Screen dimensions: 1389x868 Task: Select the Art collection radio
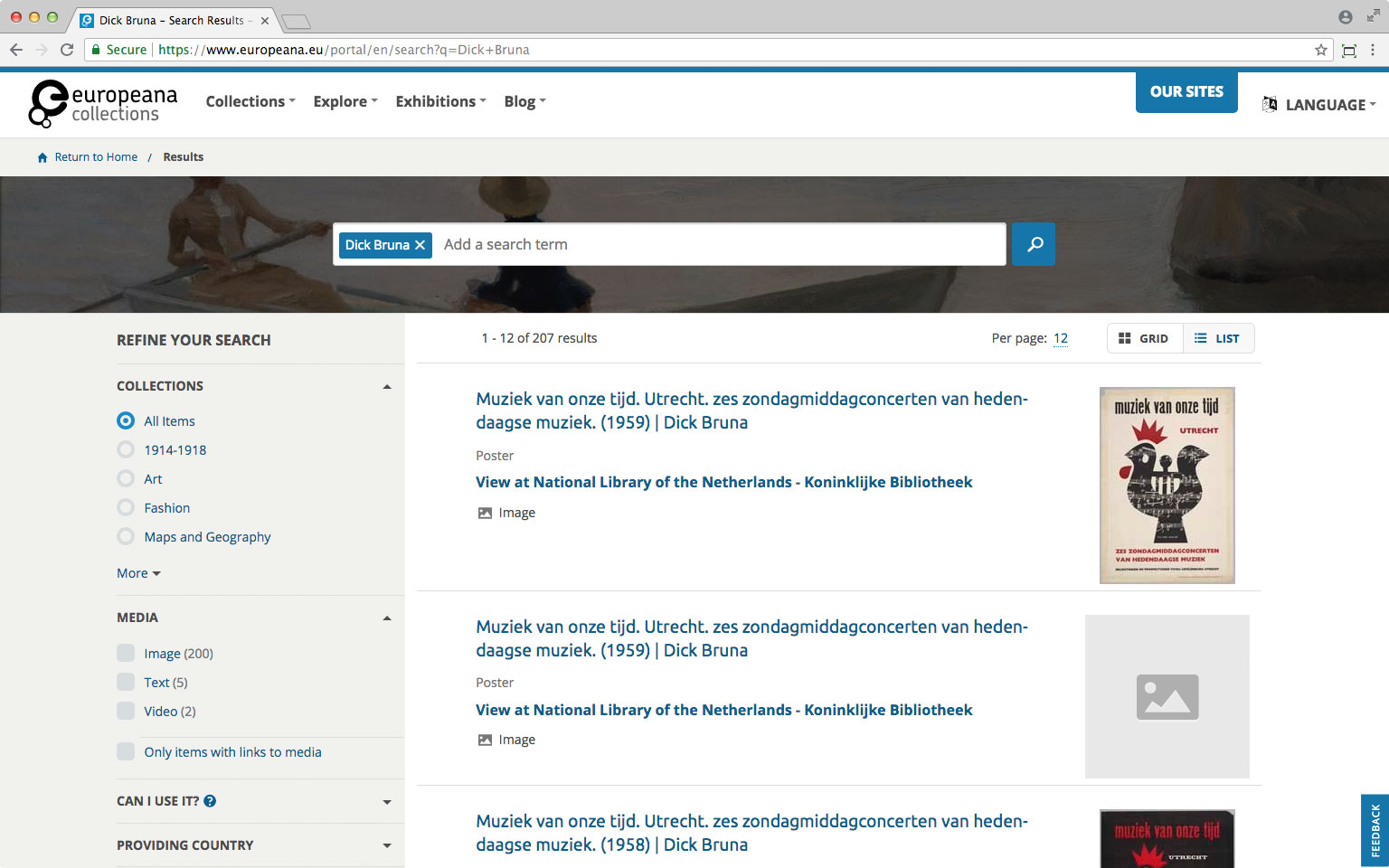tap(126, 478)
